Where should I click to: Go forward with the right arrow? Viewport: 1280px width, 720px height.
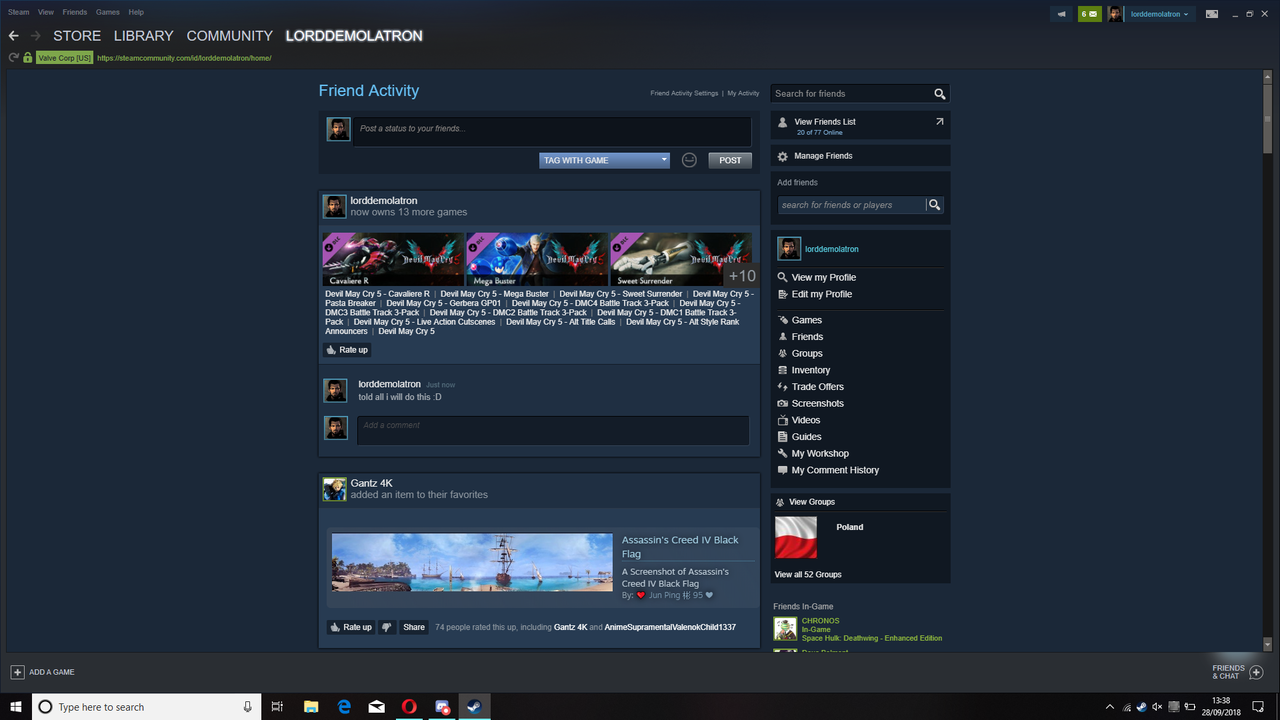(37, 36)
